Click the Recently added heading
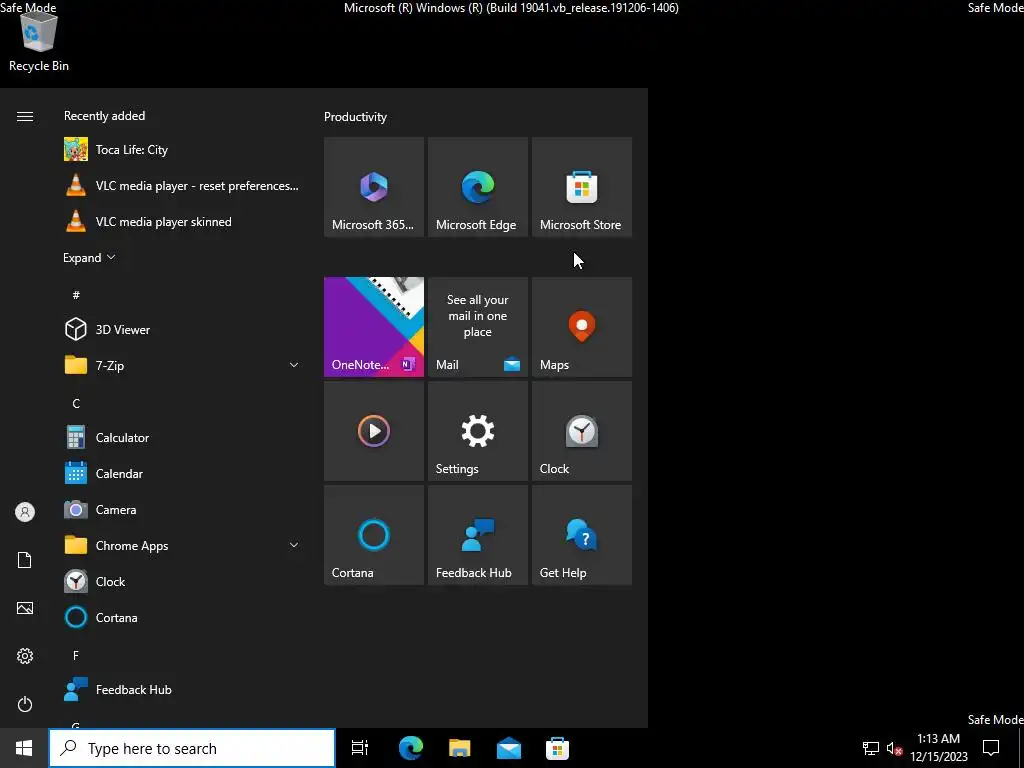The image size is (1024, 768). (104, 116)
